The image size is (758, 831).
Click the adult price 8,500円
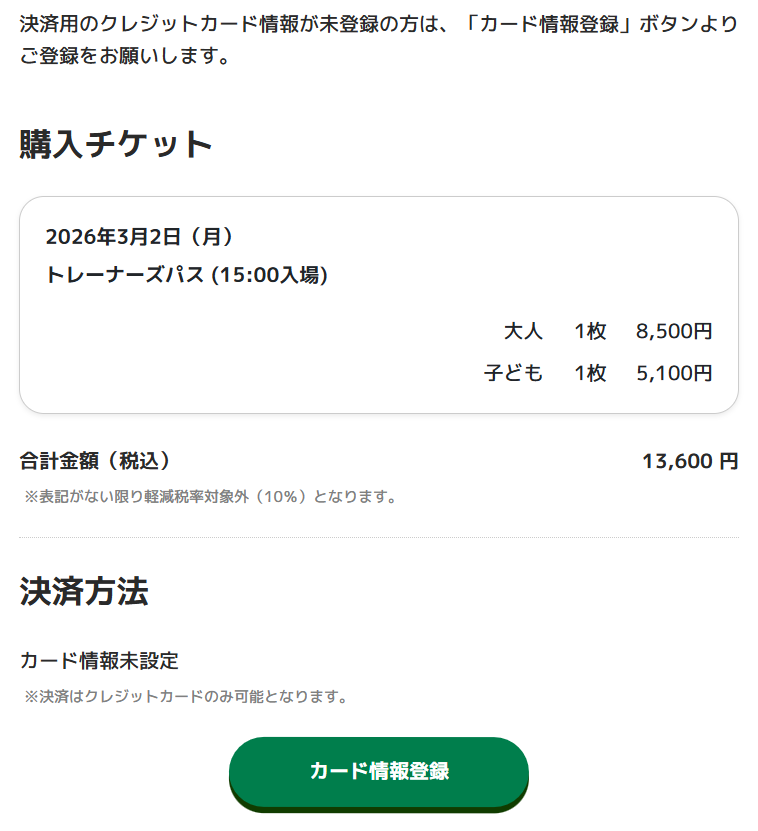[673, 331]
